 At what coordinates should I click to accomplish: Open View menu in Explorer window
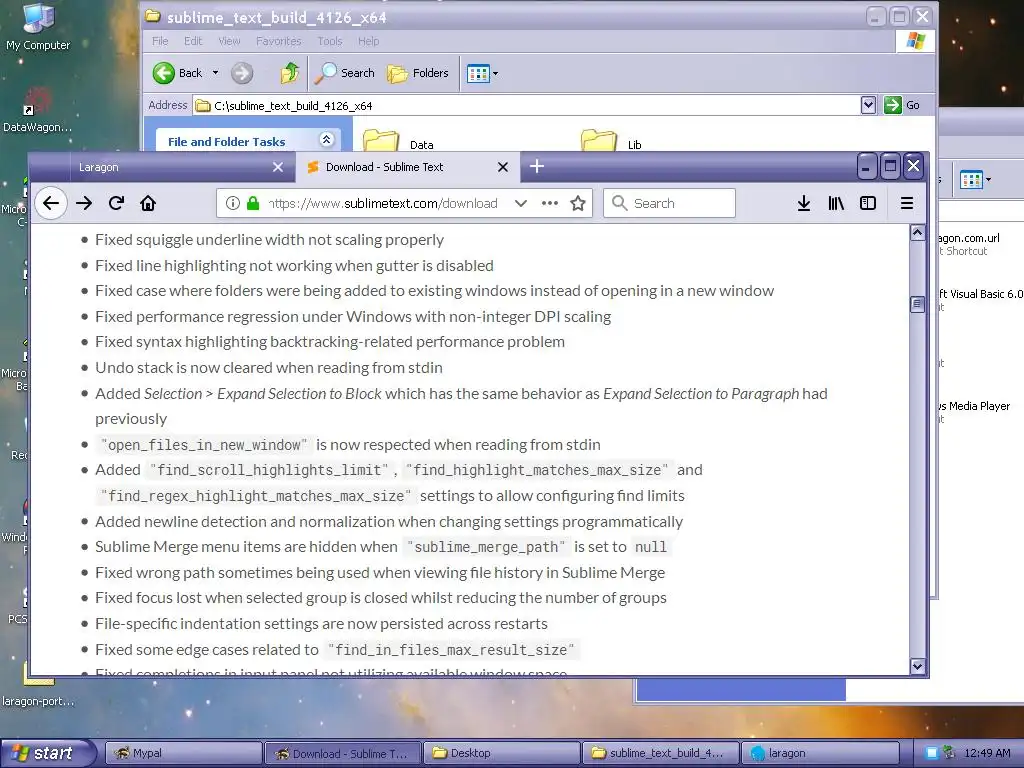point(229,41)
